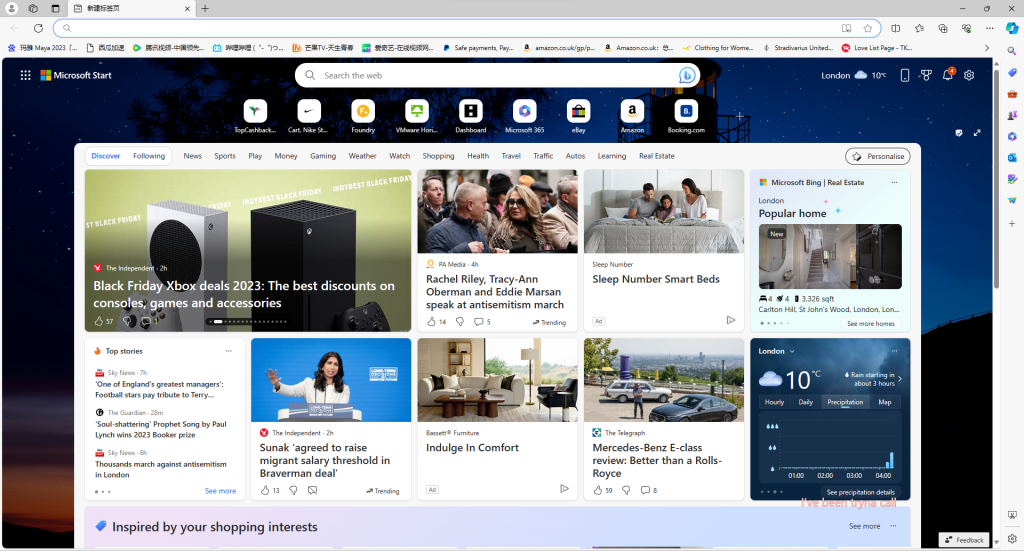Click See precipitation details link
The image size is (1024, 551).
[860, 492]
